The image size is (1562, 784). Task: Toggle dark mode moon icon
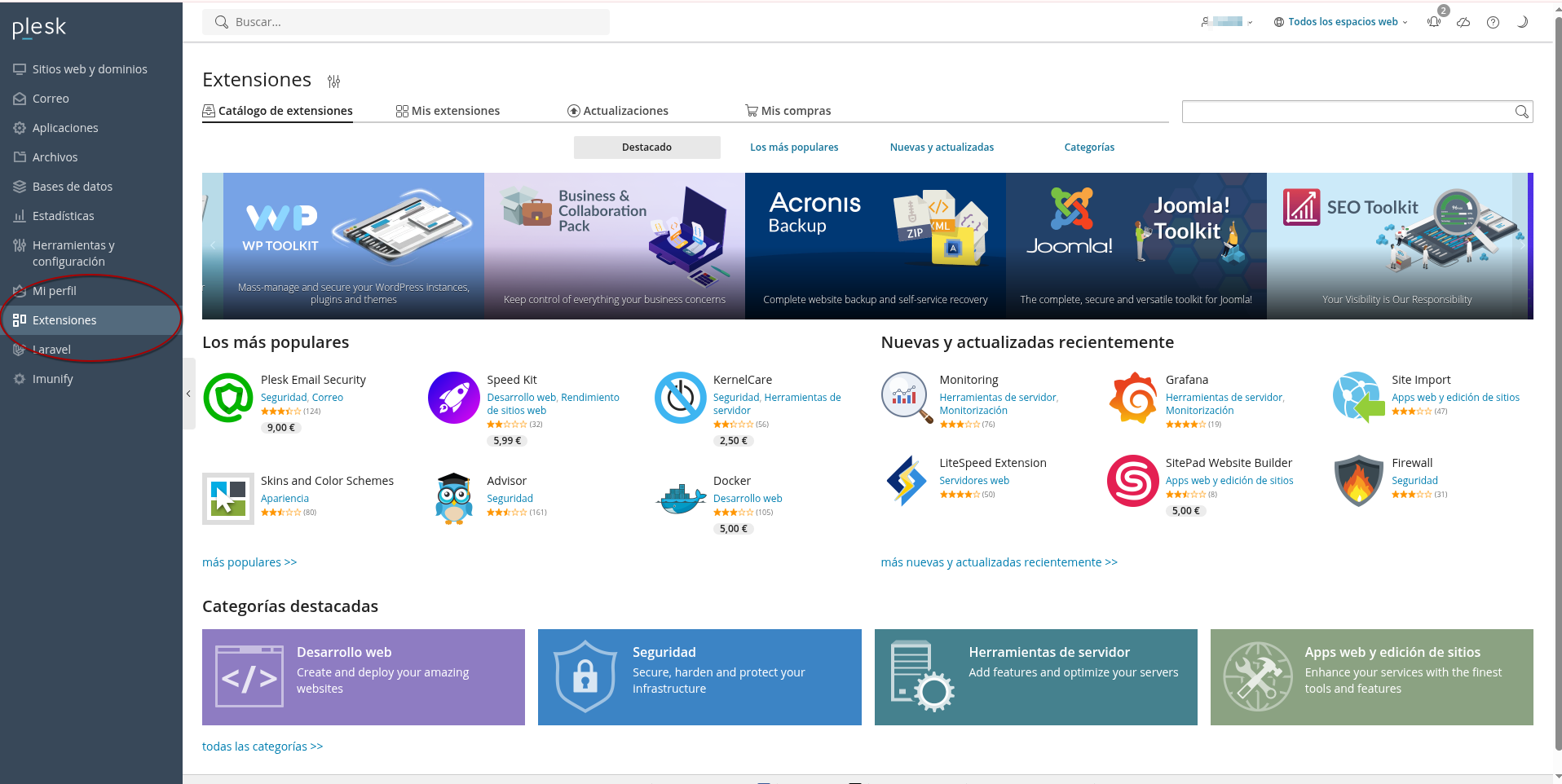[x=1522, y=22]
